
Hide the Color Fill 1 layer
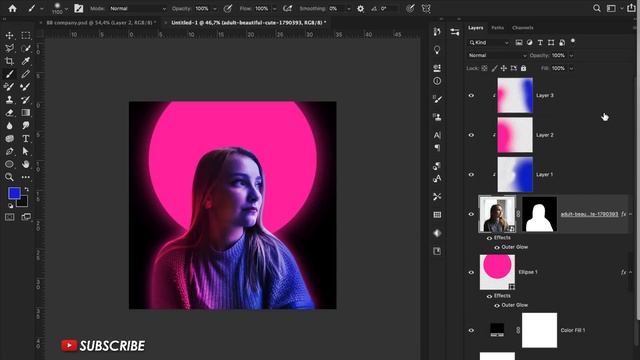pyautogui.click(x=471, y=331)
